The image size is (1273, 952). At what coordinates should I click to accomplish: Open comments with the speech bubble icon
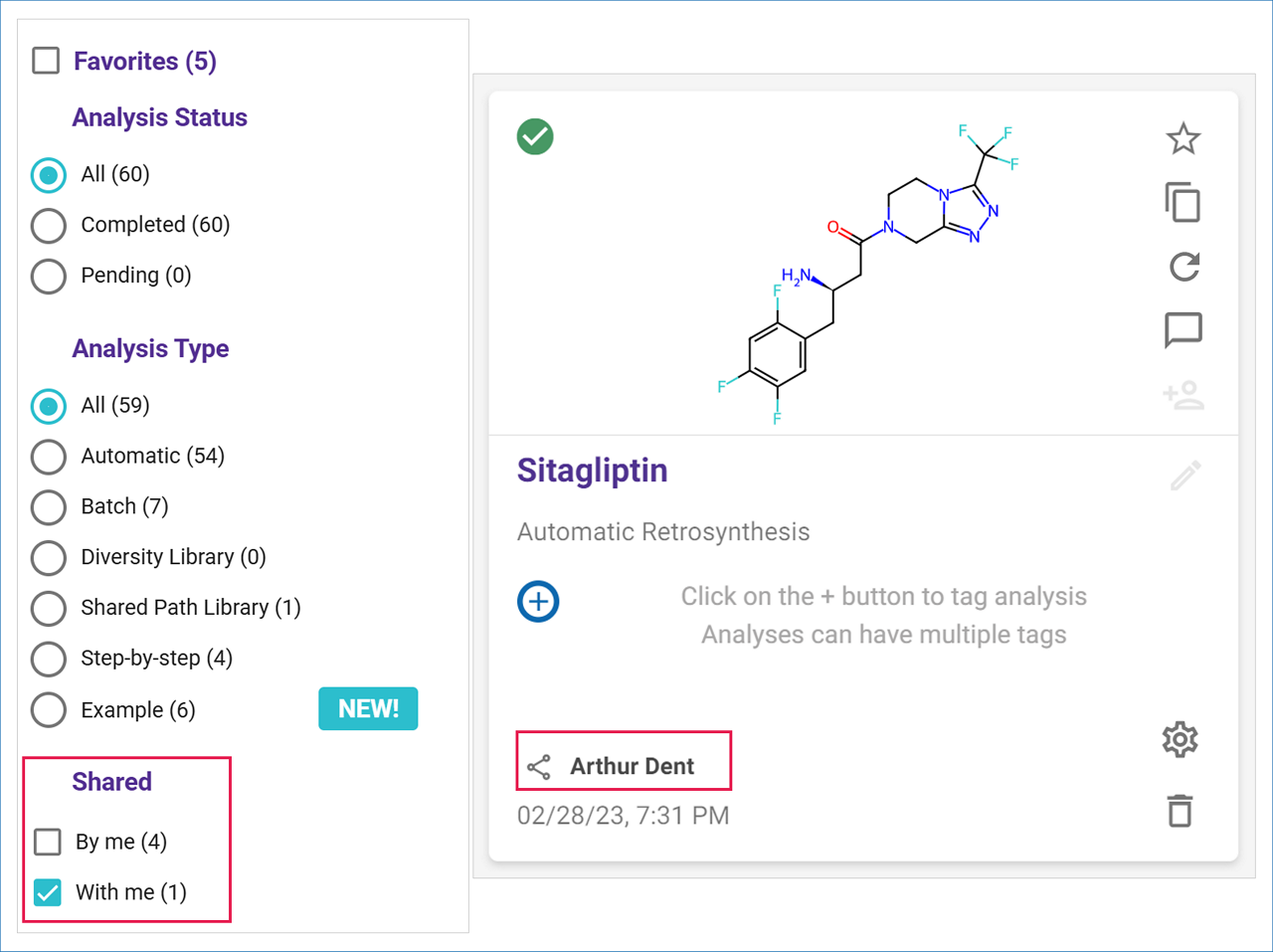pos(1182,330)
